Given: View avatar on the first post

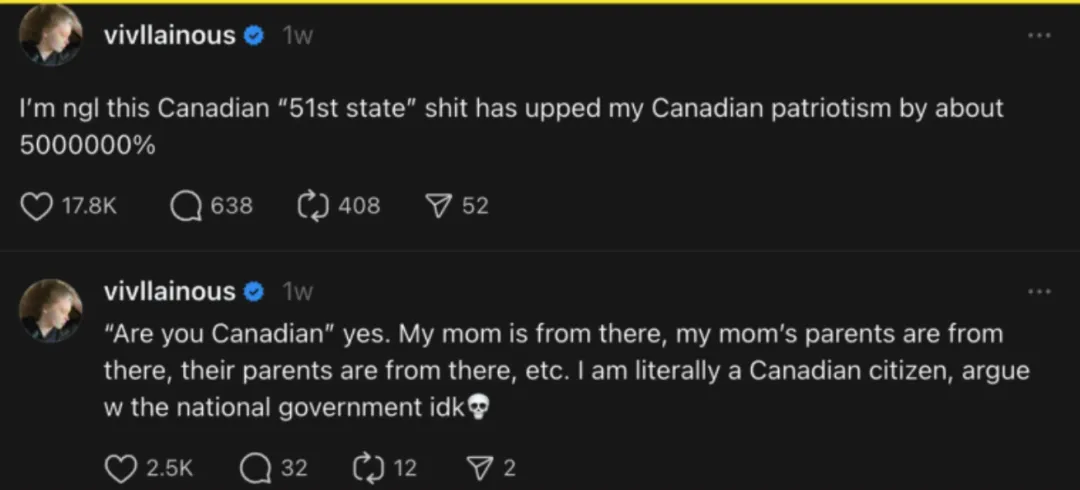Looking at the screenshot, I should (x=51, y=34).
